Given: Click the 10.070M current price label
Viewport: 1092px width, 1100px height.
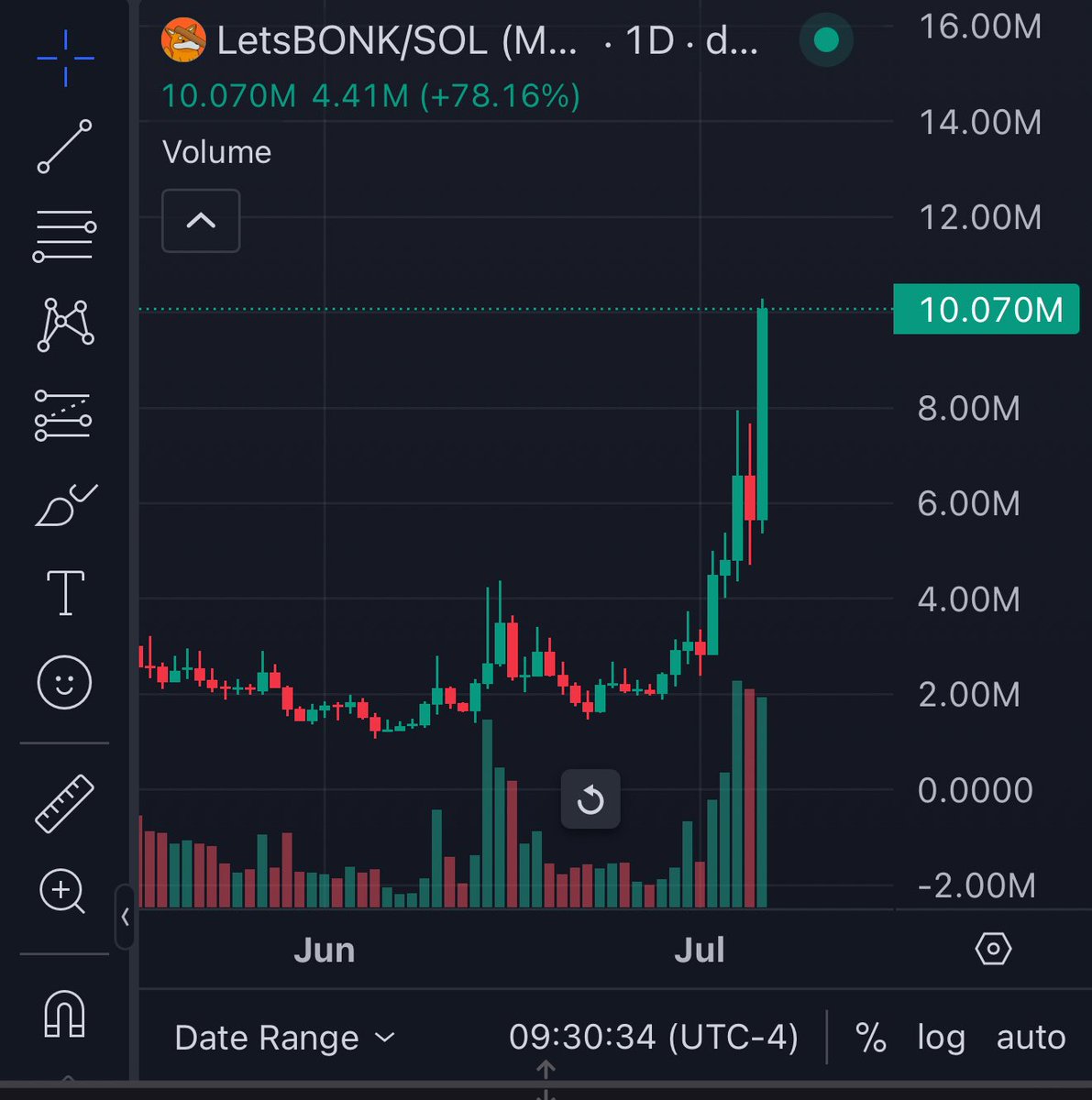Looking at the screenshot, I should [987, 310].
